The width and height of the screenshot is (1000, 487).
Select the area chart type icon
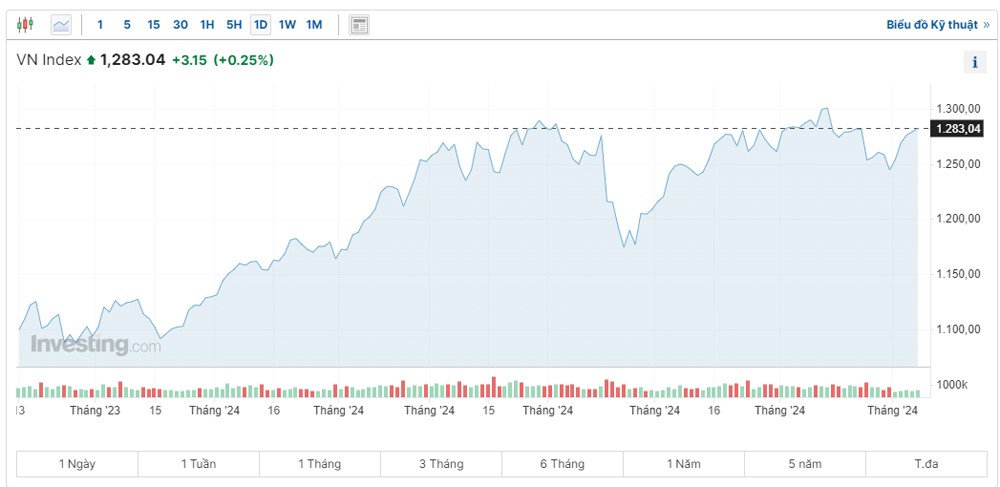[x=61, y=24]
